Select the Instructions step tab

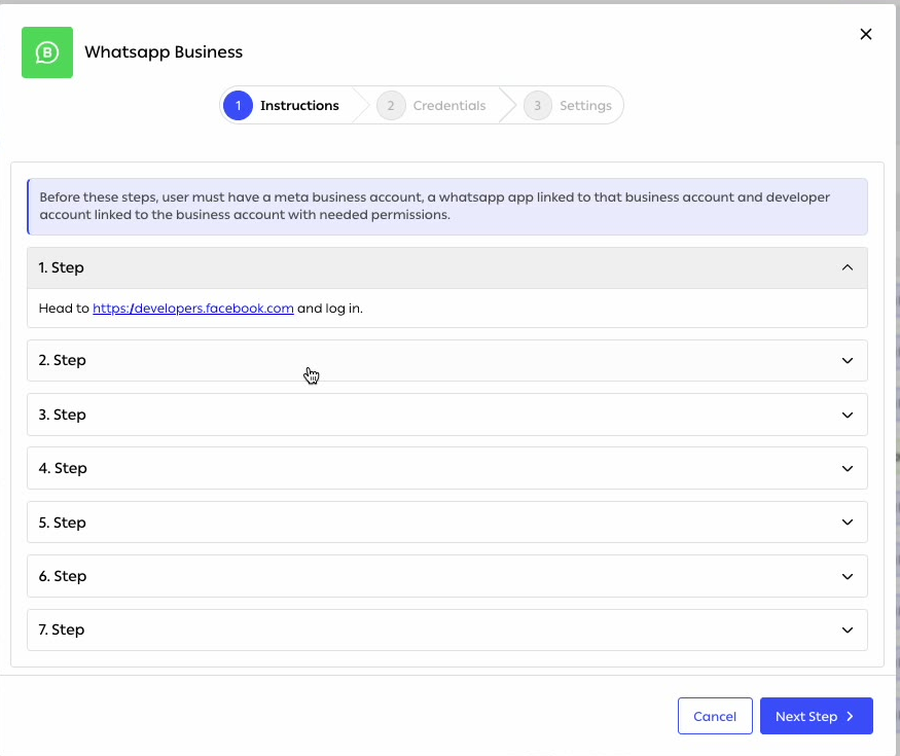tap(282, 106)
